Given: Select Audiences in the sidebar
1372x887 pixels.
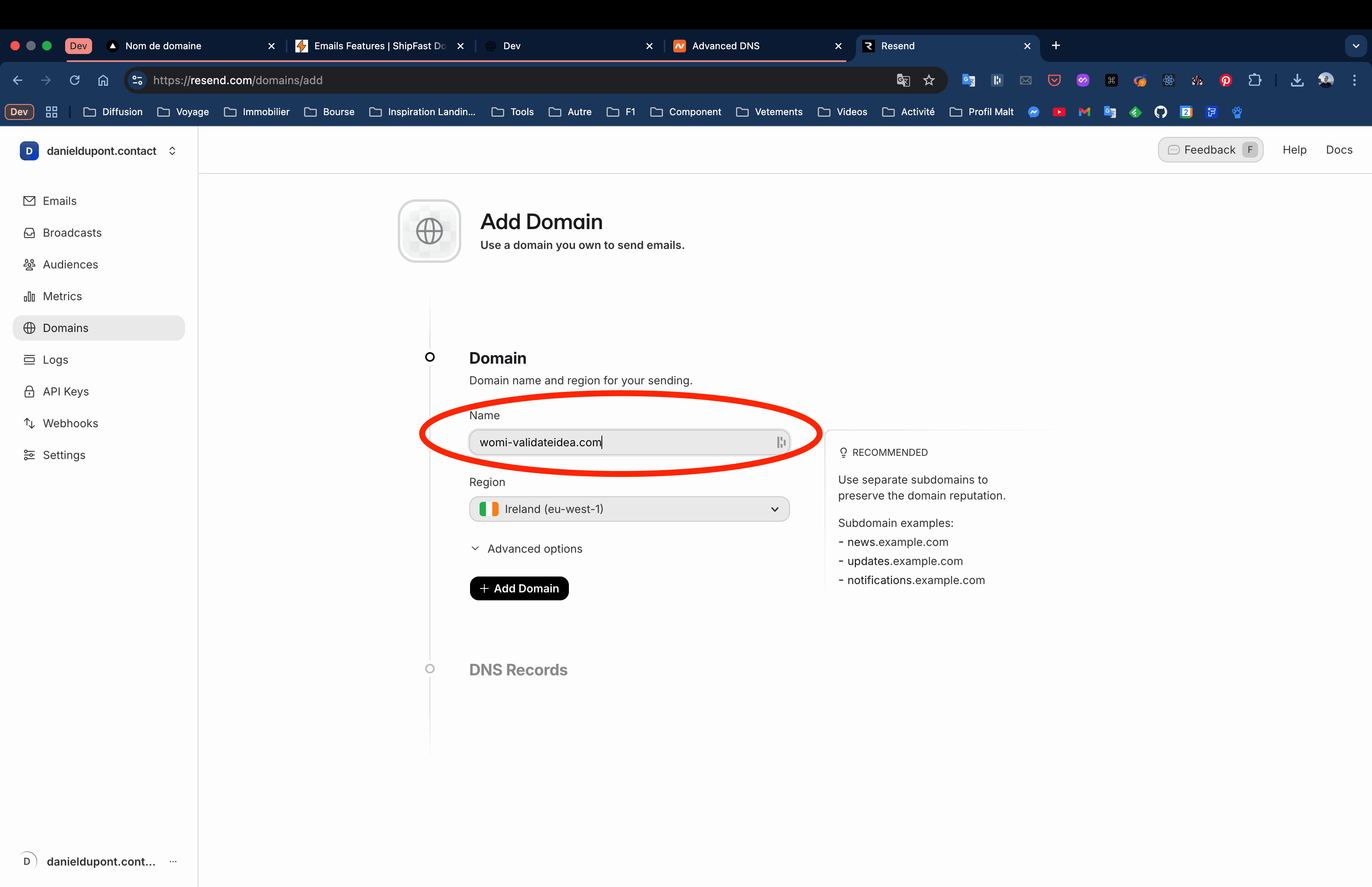Looking at the screenshot, I should pos(70,264).
